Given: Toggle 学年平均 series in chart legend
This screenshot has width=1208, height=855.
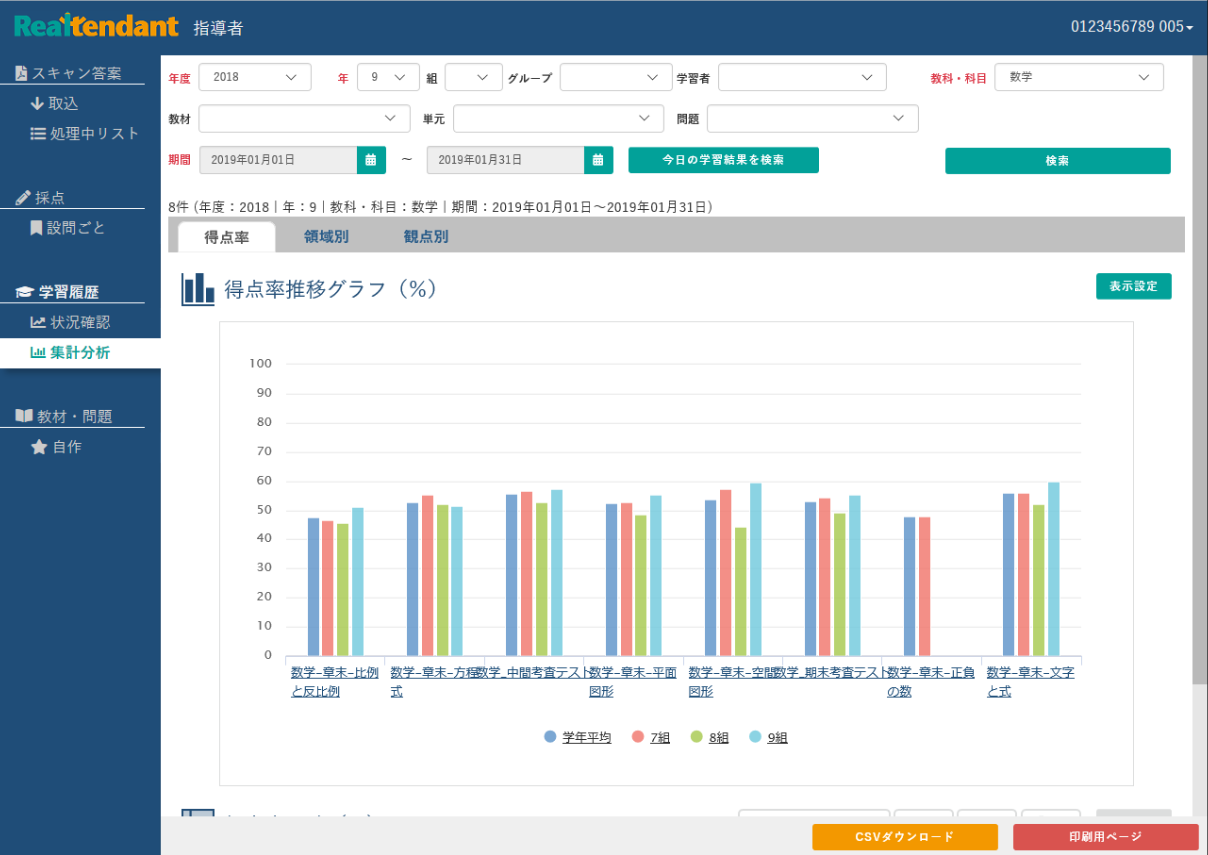Looking at the screenshot, I should [586, 738].
